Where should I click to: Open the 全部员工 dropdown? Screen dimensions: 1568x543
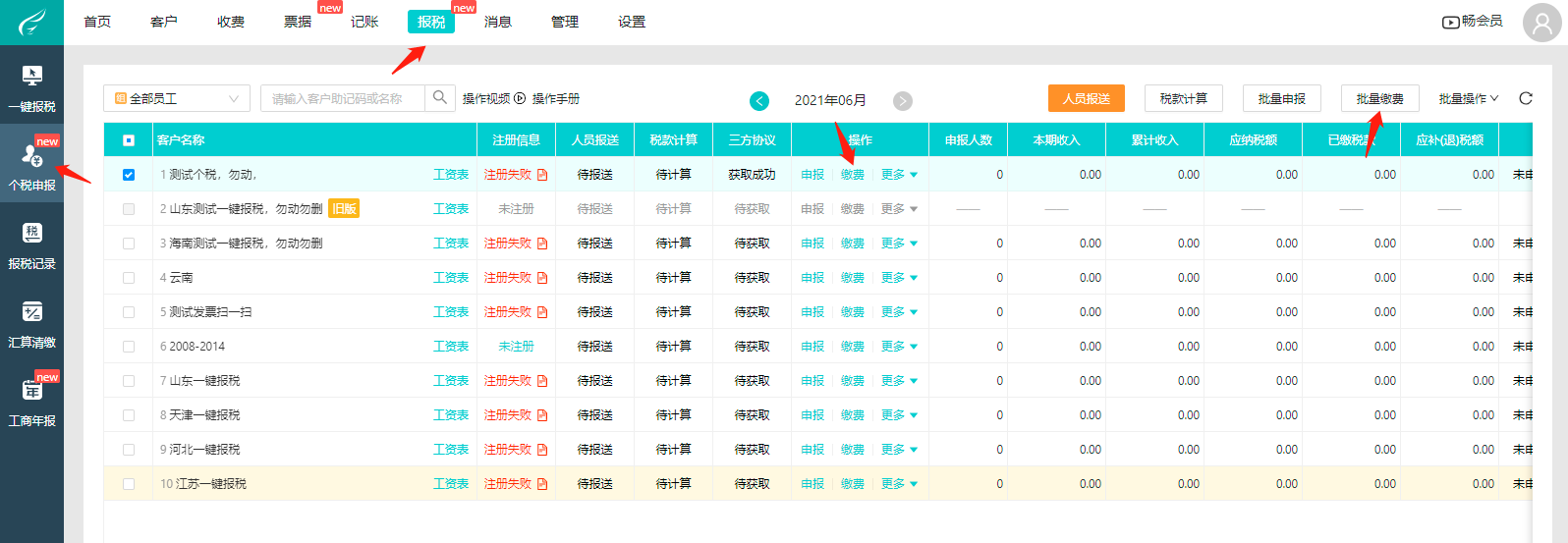tap(177, 98)
